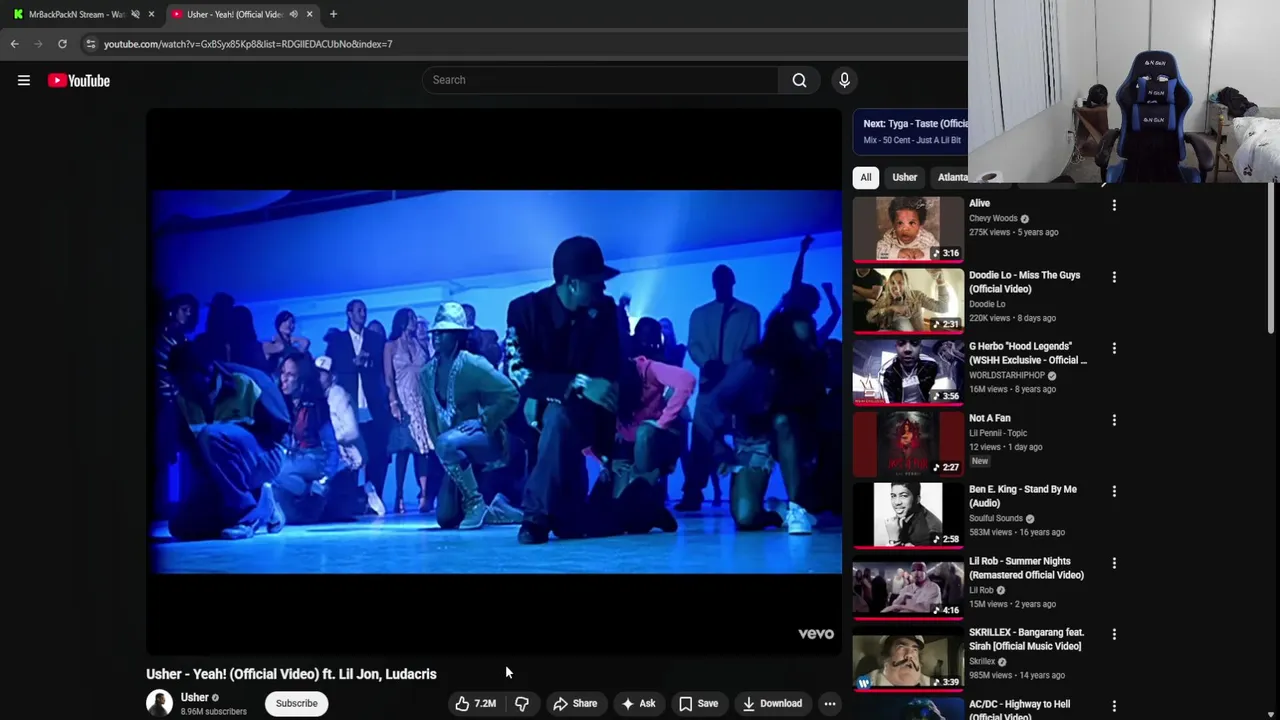
Task: Play the Lil Rob Summer Nights thumbnail
Action: tap(908, 586)
